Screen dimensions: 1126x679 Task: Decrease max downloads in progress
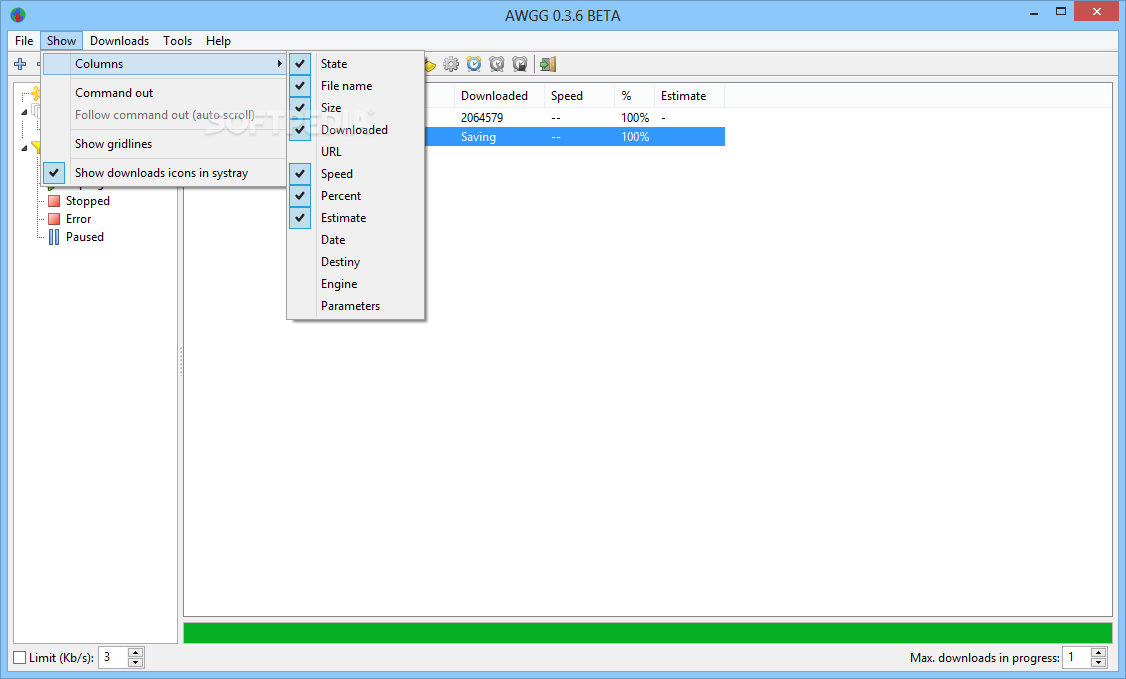click(1098, 662)
